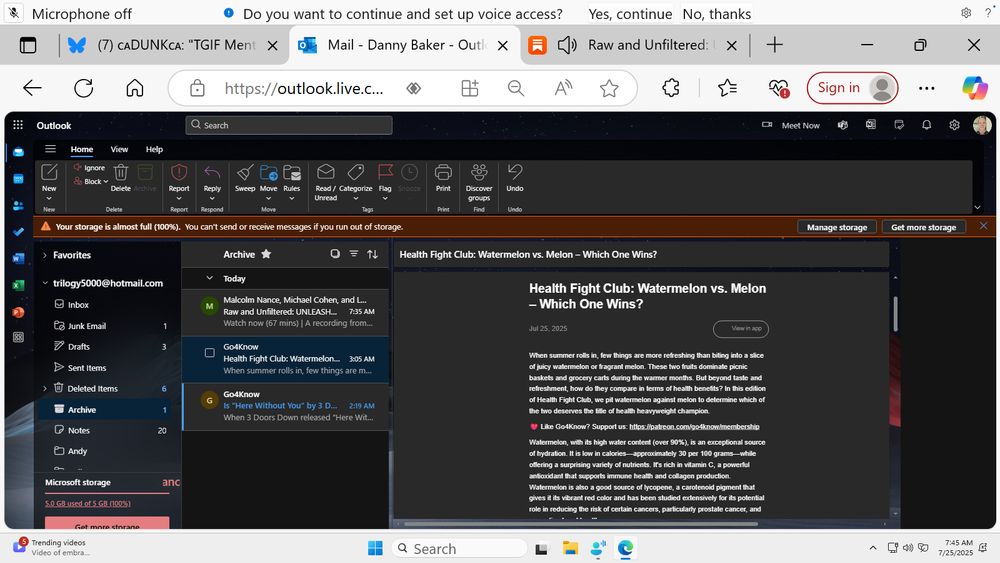Click the New mail icon
Screen dimensions: 1000x563
point(49,172)
